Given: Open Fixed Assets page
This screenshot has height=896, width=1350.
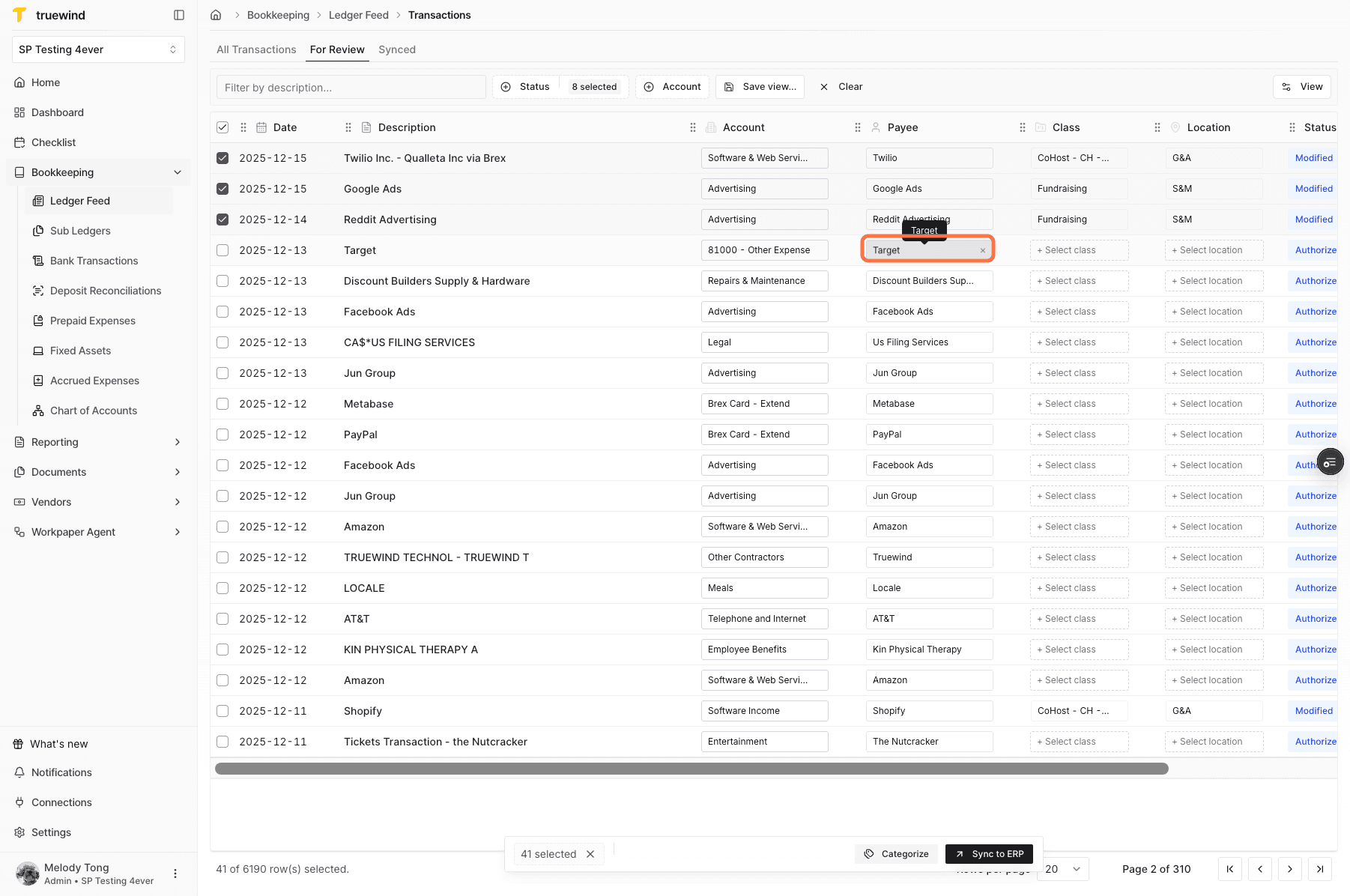Looking at the screenshot, I should click(x=80, y=351).
